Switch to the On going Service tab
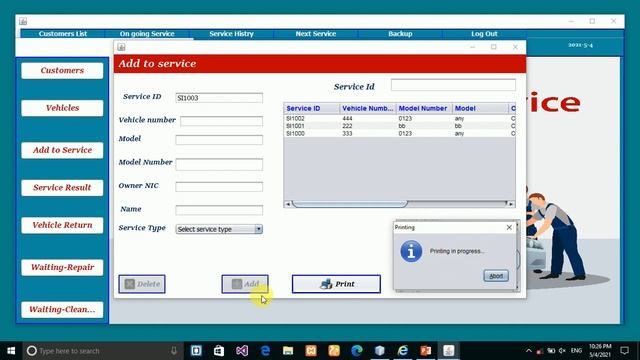The image size is (640, 360). tap(147, 34)
